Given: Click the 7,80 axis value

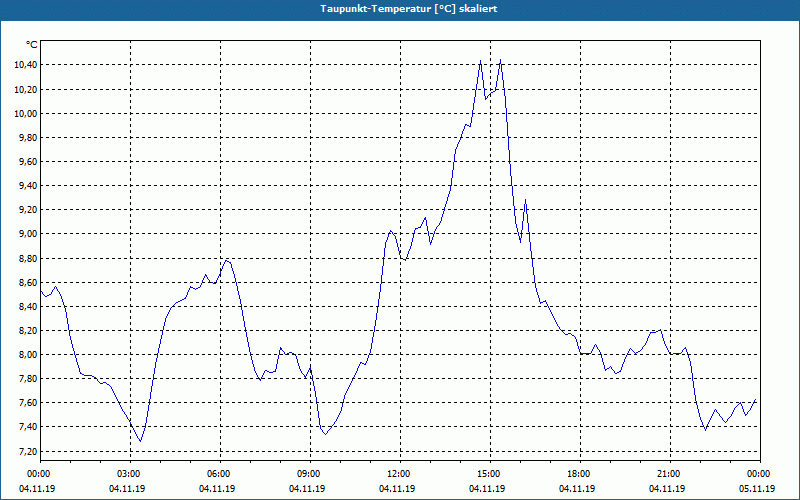Looking at the screenshot, I should pyautogui.click(x=29, y=379).
